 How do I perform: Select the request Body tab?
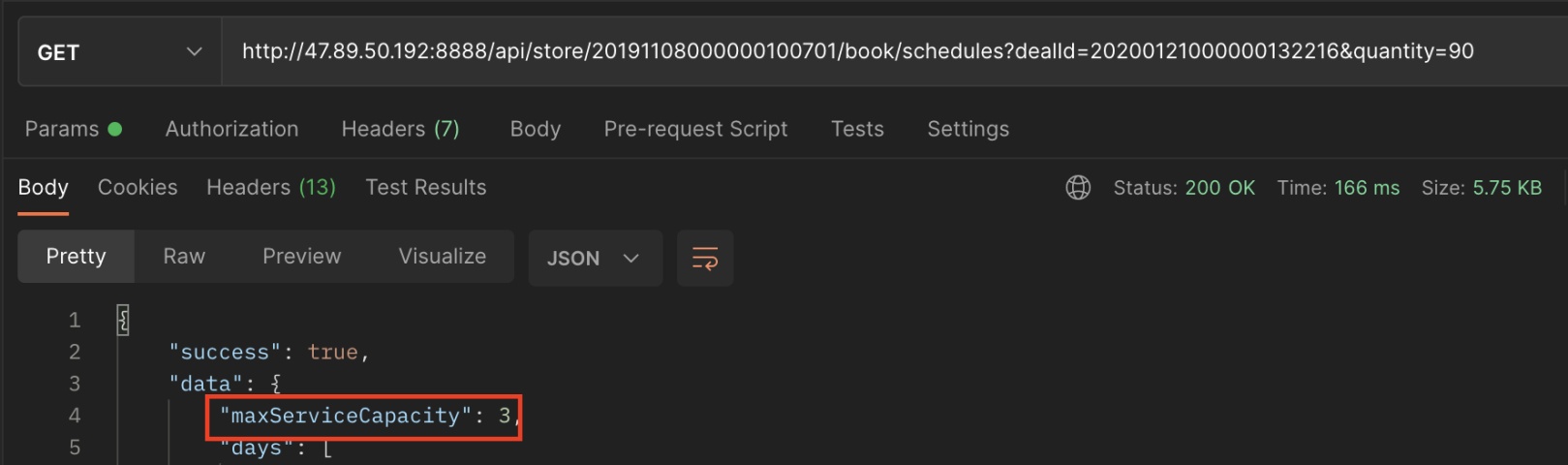coord(535,129)
